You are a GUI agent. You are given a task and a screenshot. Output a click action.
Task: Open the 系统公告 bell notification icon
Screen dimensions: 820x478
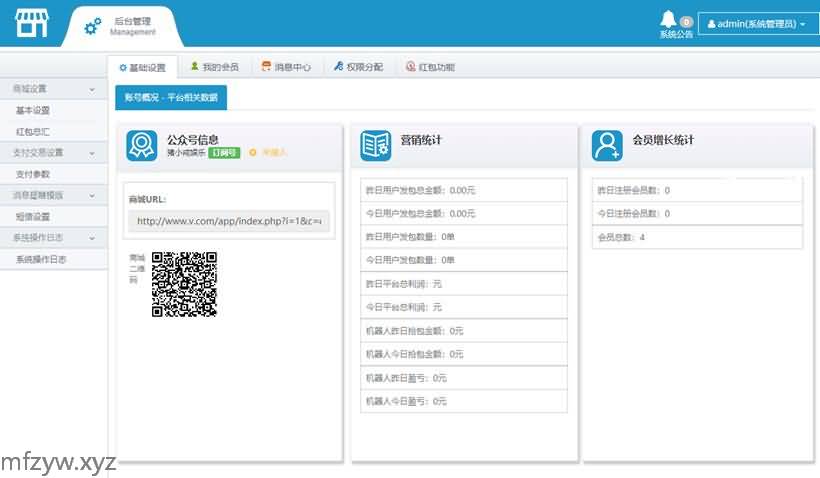click(668, 20)
